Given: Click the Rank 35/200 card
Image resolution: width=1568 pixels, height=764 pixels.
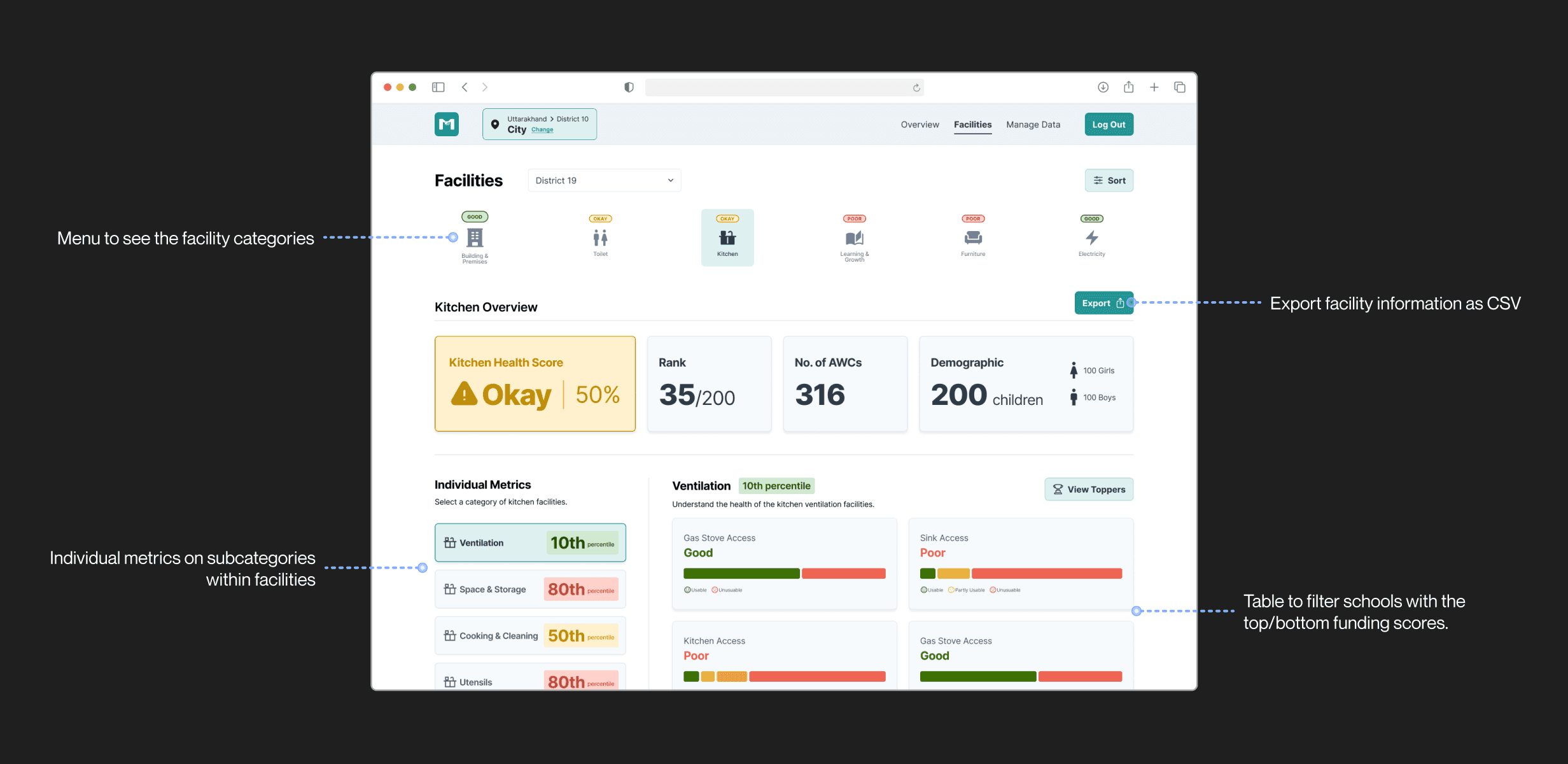Looking at the screenshot, I should 709,384.
